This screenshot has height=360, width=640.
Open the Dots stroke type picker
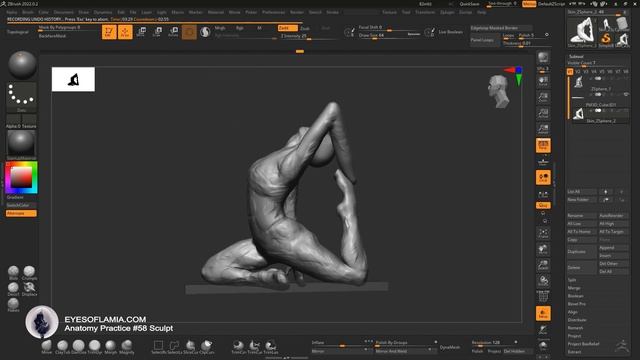click(22, 96)
